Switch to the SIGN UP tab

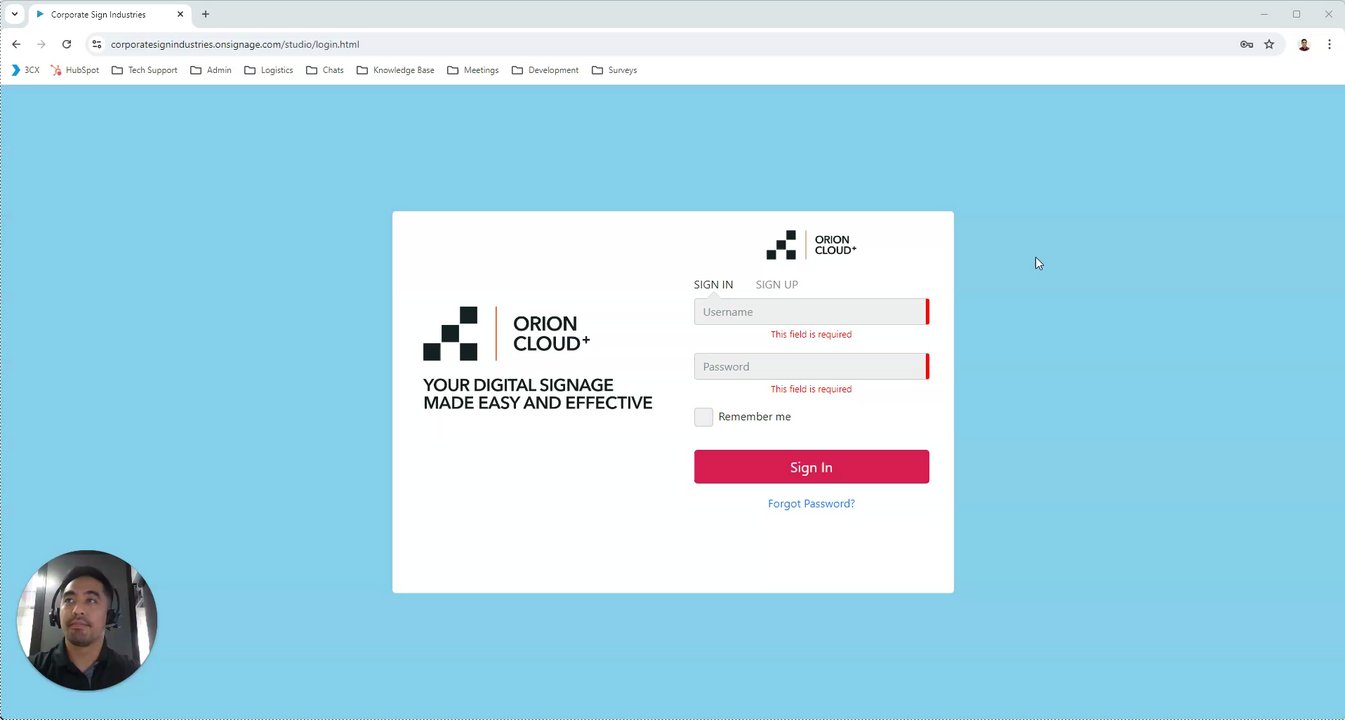click(777, 285)
